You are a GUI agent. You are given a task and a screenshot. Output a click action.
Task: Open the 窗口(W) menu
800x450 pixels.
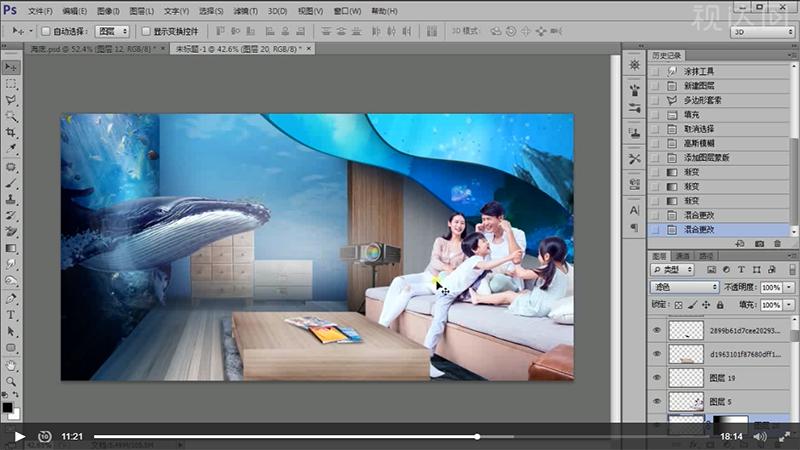point(347,11)
